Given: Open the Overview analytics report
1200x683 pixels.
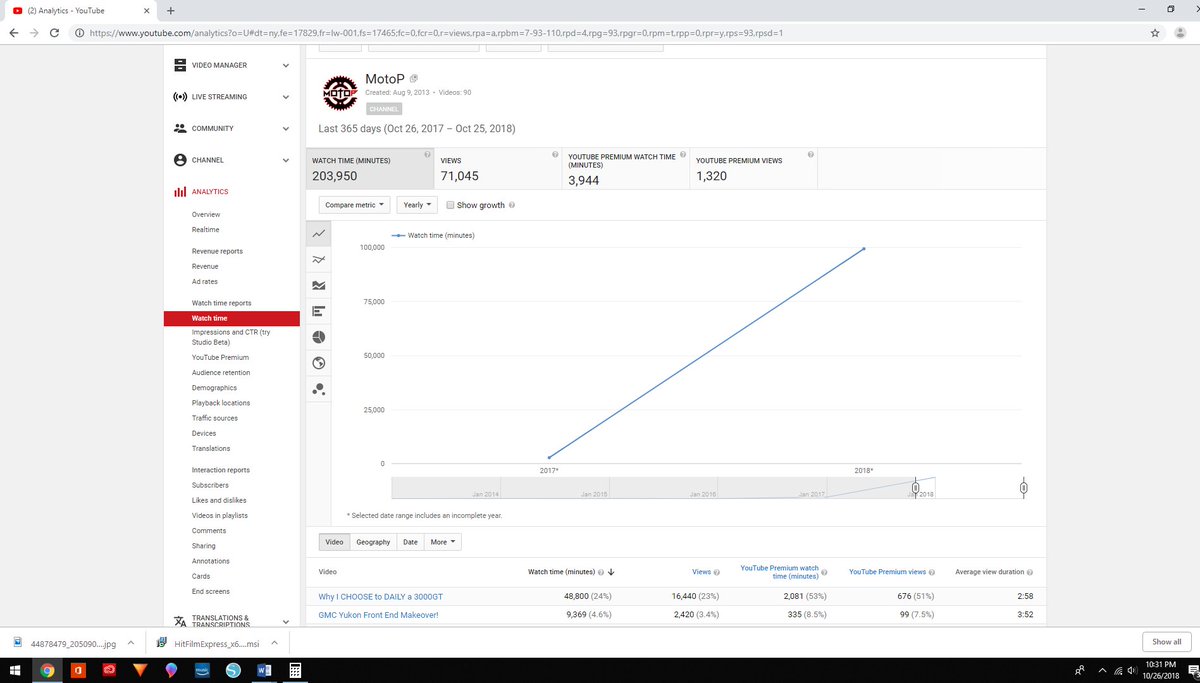Looking at the screenshot, I should point(206,215).
